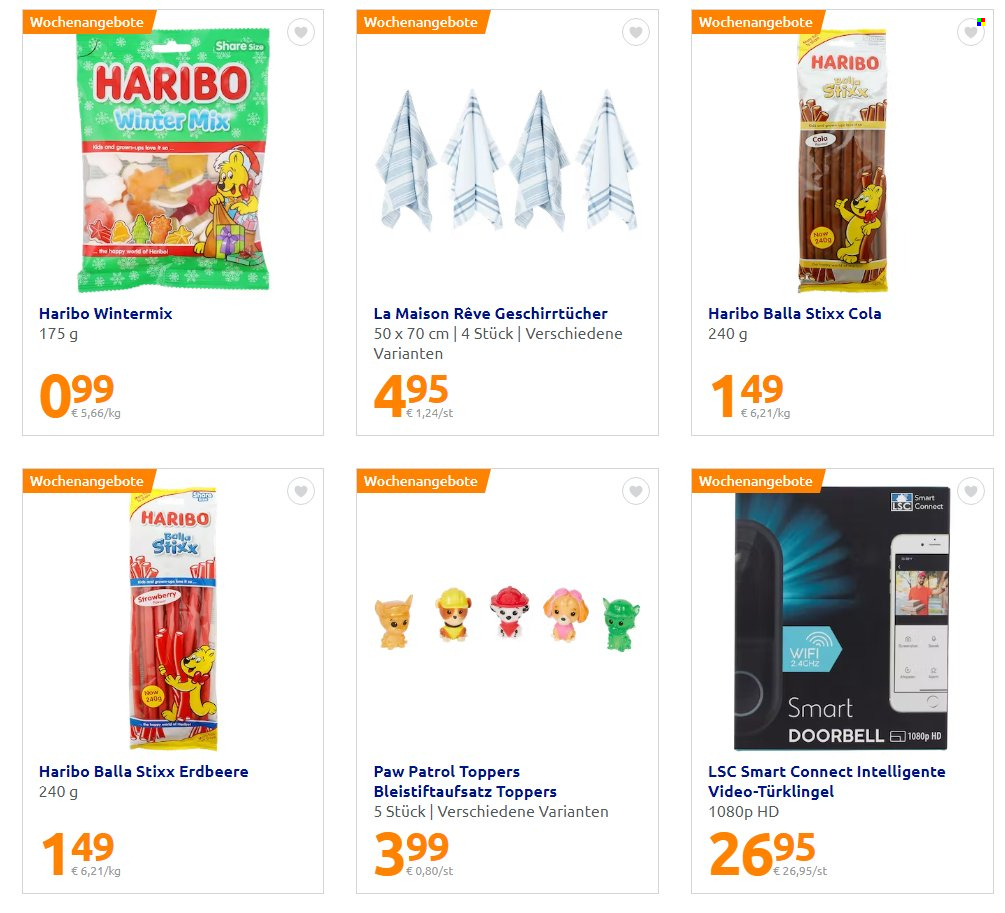
Task: Open La Maison Rêve Geschirrtücher title link
Action: pos(491,314)
